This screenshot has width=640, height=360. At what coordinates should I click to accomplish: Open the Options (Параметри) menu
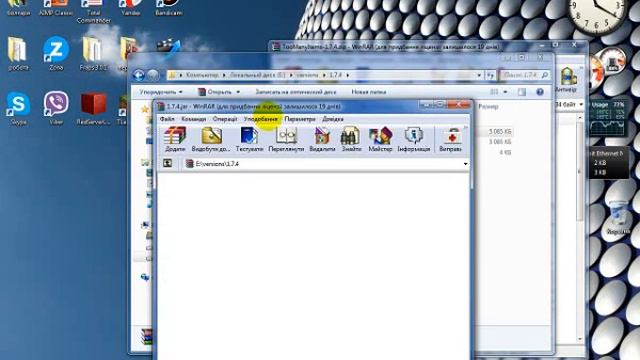[300, 119]
